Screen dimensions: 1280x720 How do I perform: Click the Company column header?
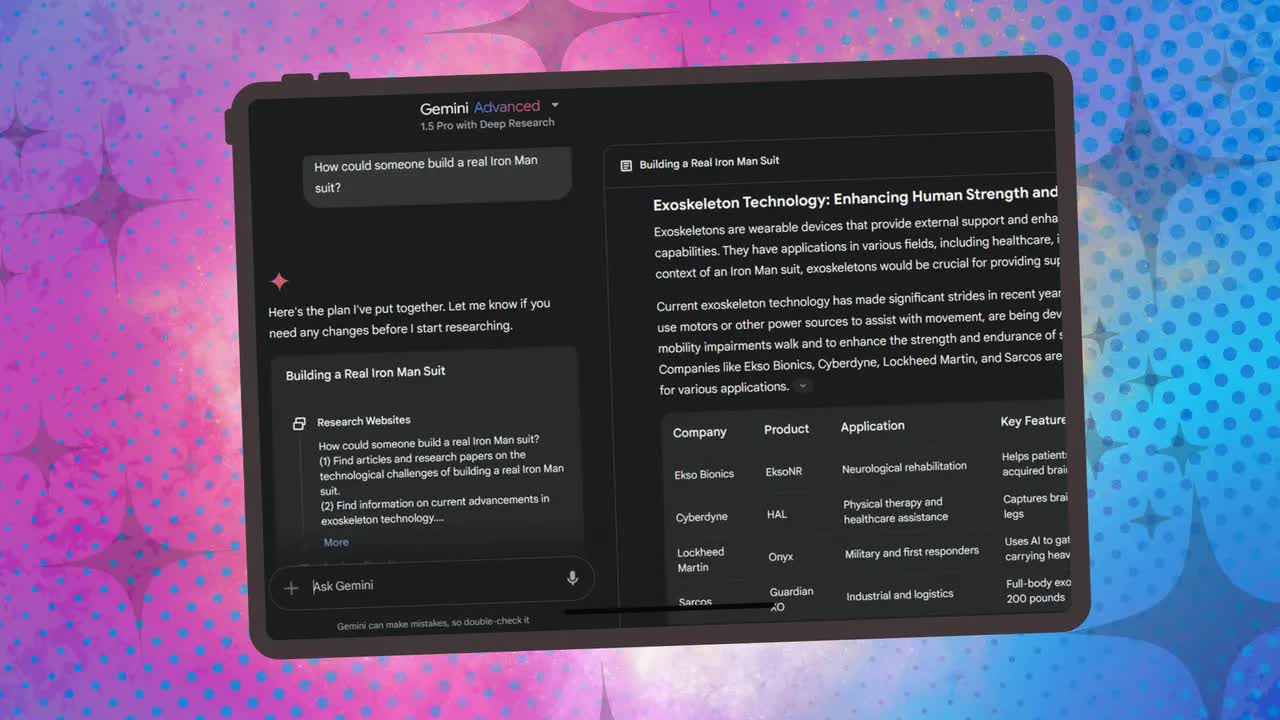click(699, 432)
